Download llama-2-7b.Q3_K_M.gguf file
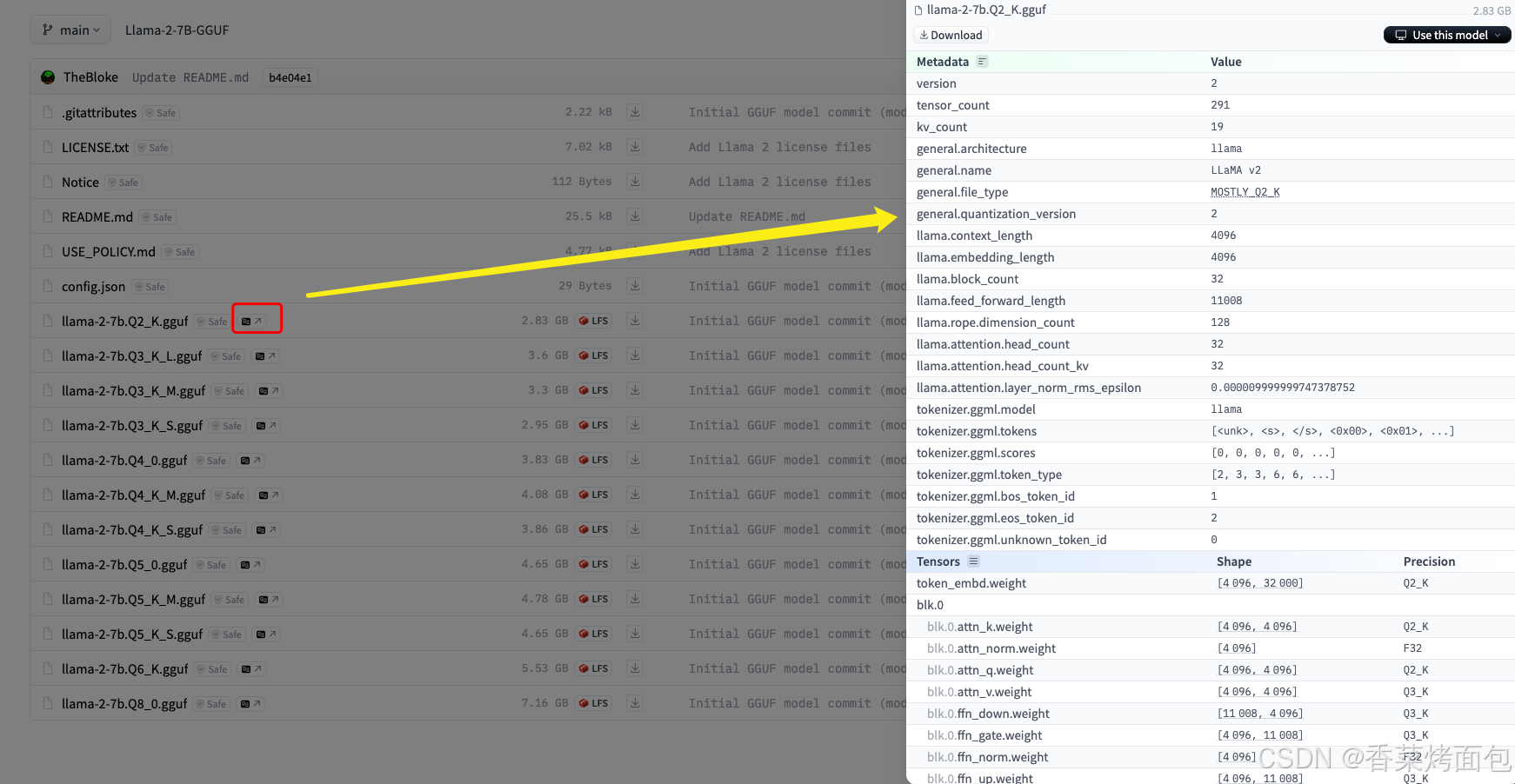The height and width of the screenshot is (784, 1515). (x=636, y=390)
